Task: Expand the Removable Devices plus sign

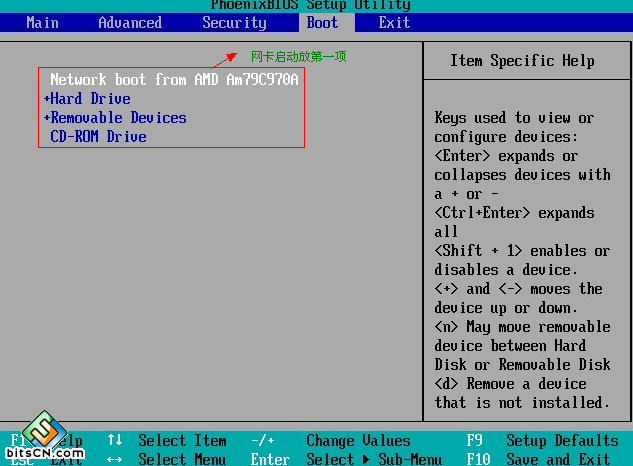Action: (46, 118)
